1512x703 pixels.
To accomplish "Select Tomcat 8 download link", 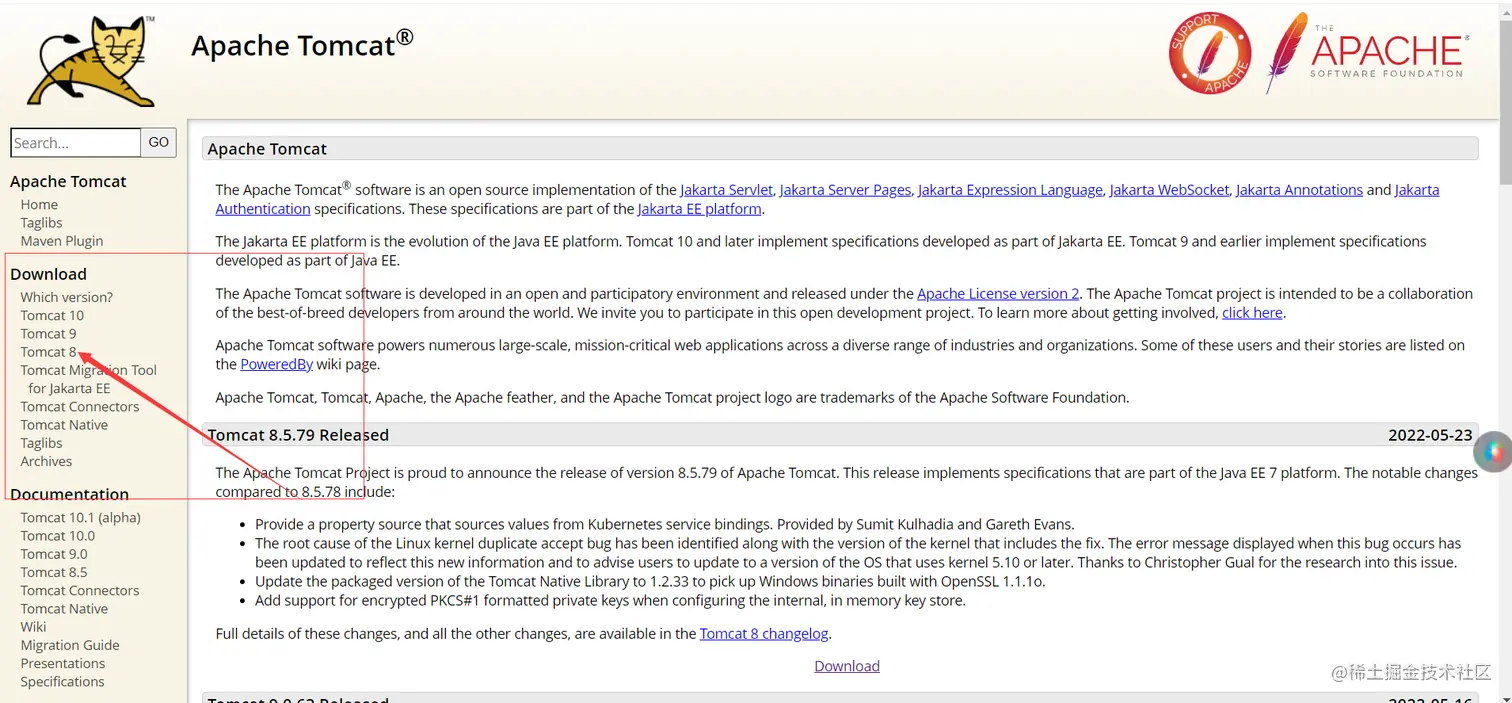I will click(48, 352).
